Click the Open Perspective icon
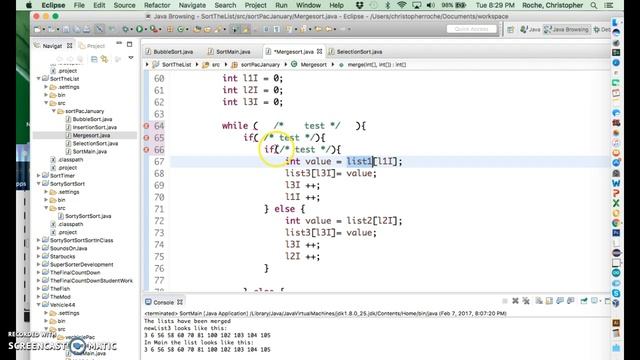The image size is (640, 360). 510,29
